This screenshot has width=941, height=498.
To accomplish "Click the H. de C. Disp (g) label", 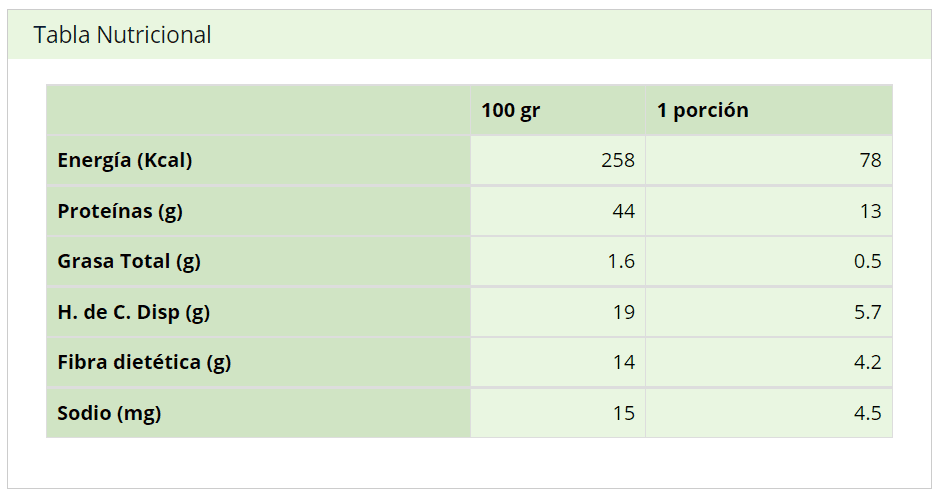I will [x=133, y=312].
